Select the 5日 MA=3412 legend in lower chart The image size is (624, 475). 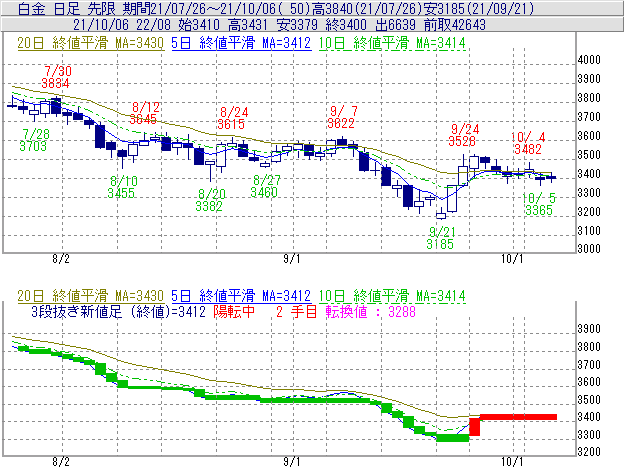click(241, 296)
